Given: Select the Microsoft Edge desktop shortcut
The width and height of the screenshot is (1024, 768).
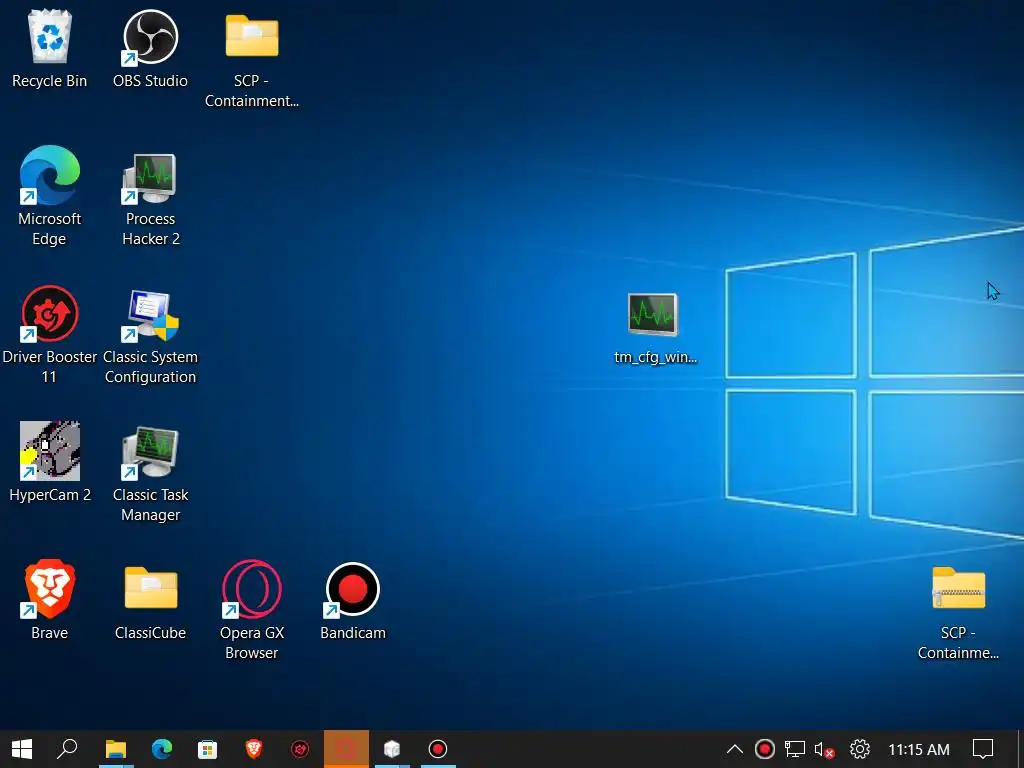Looking at the screenshot, I should (x=50, y=196).
